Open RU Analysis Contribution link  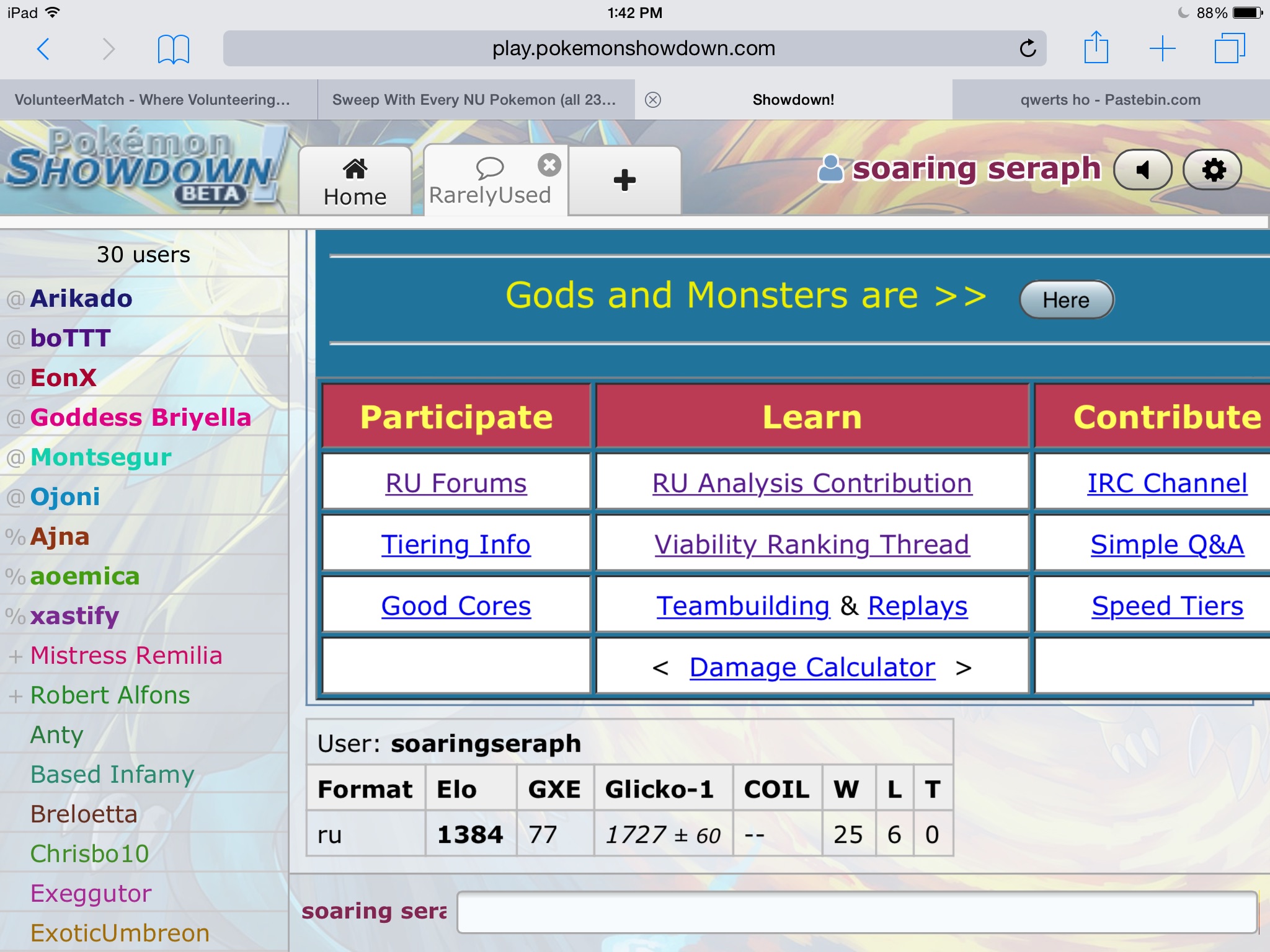(x=812, y=483)
